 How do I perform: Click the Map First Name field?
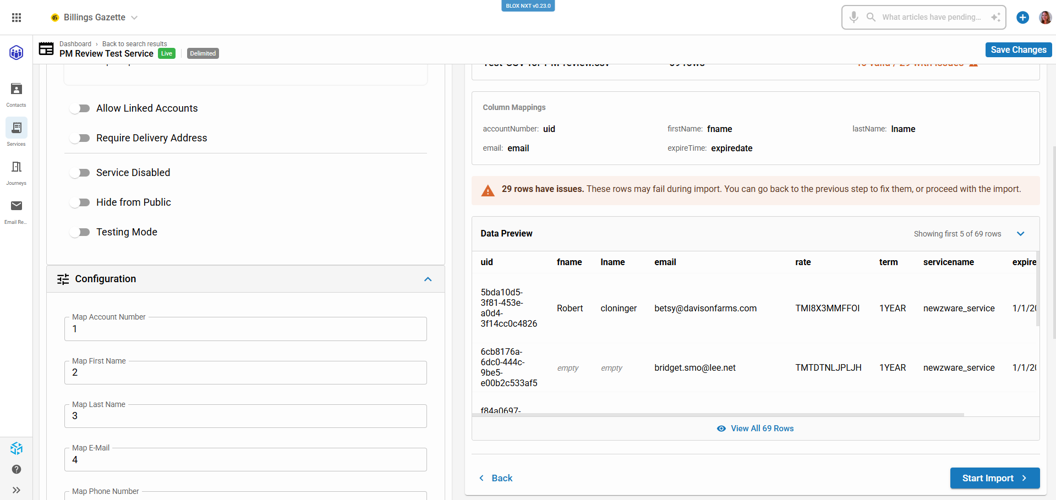click(x=245, y=373)
